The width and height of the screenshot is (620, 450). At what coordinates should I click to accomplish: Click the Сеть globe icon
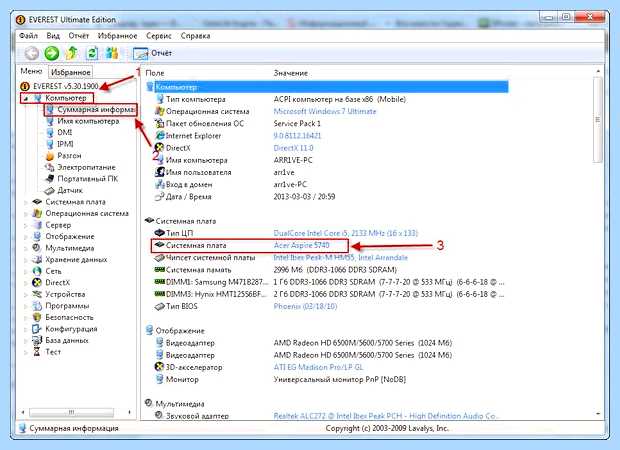click(37, 271)
